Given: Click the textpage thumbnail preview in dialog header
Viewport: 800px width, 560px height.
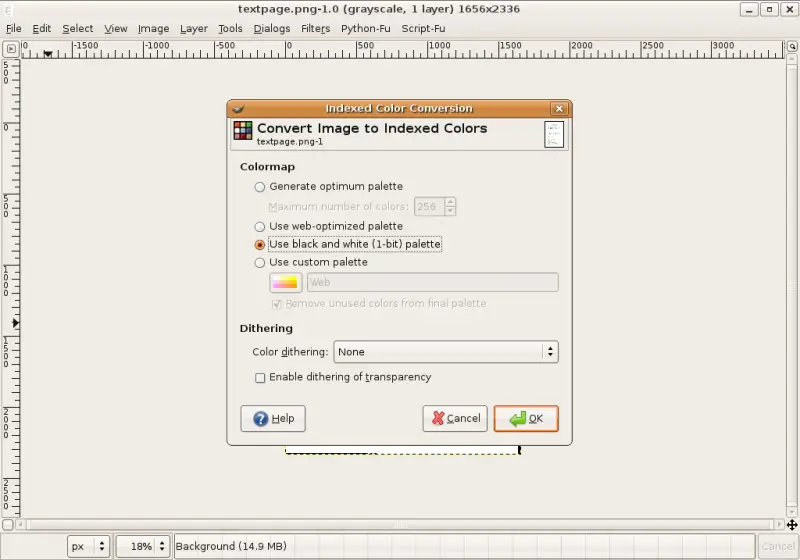Looking at the screenshot, I should (x=554, y=134).
